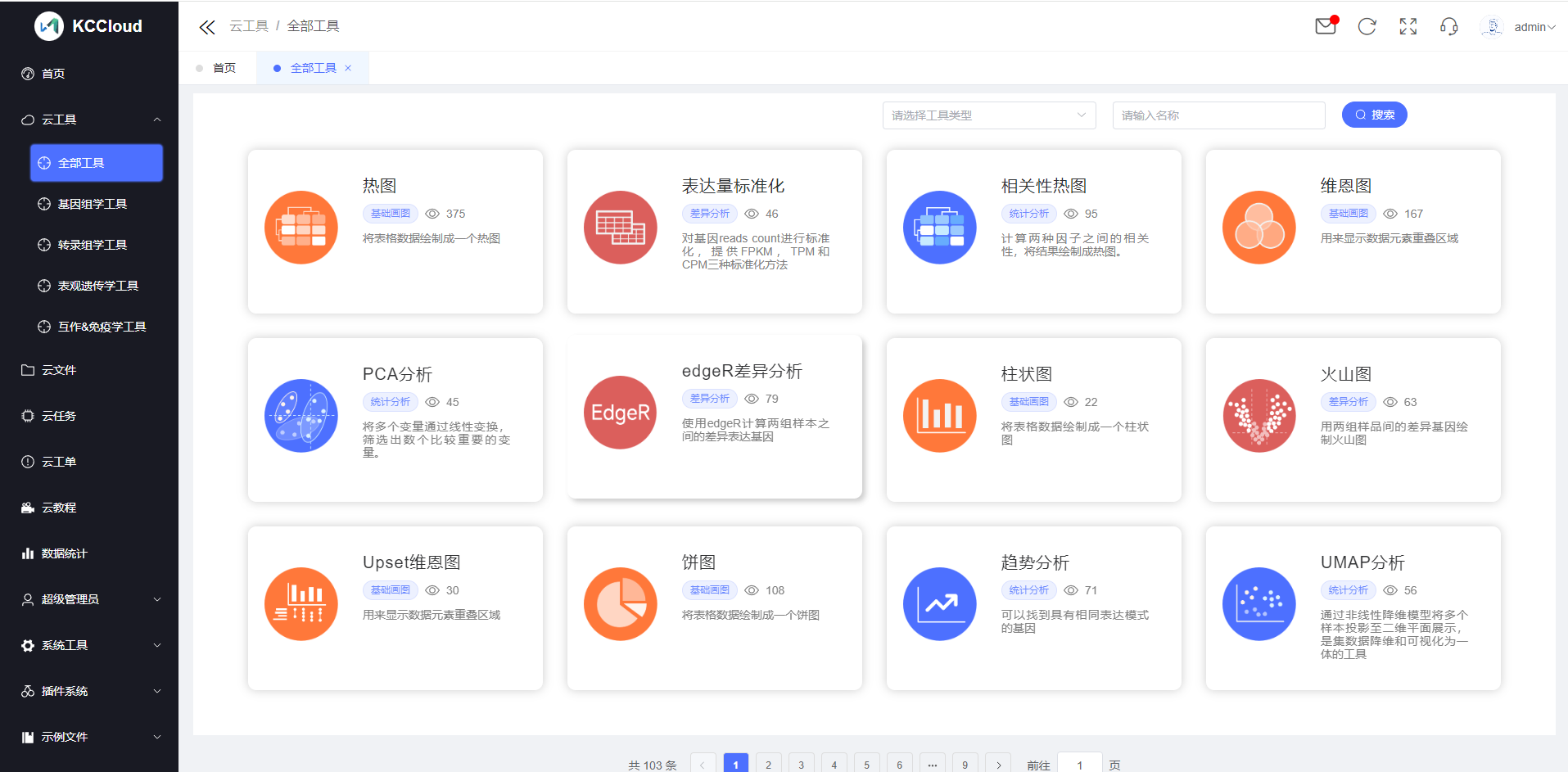The width and height of the screenshot is (1568, 772).
Task: Click the KCCloud logo icon
Action: click(49, 26)
